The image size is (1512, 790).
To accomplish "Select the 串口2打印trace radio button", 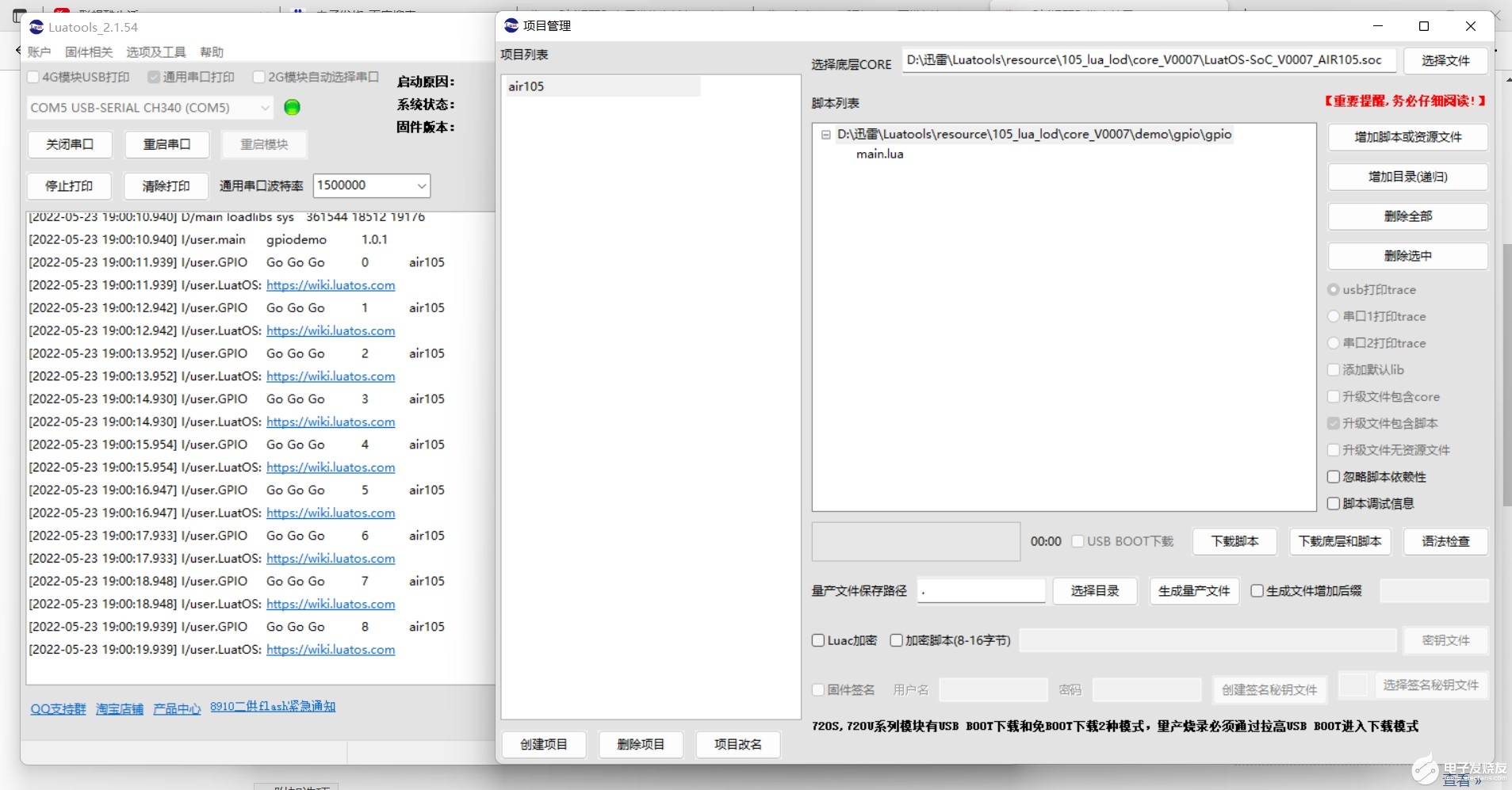I will [1334, 343].
